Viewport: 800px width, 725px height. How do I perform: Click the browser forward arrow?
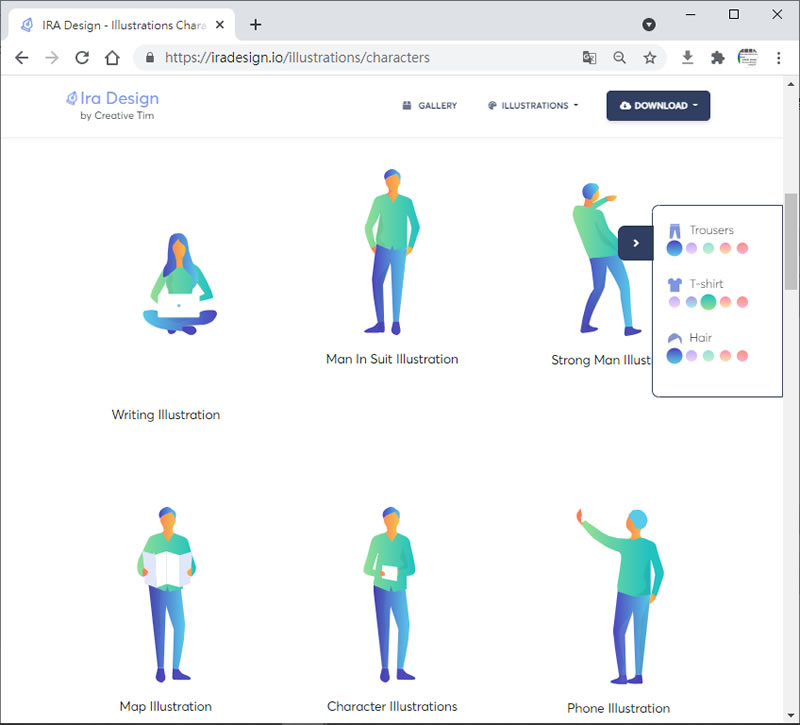52,58
